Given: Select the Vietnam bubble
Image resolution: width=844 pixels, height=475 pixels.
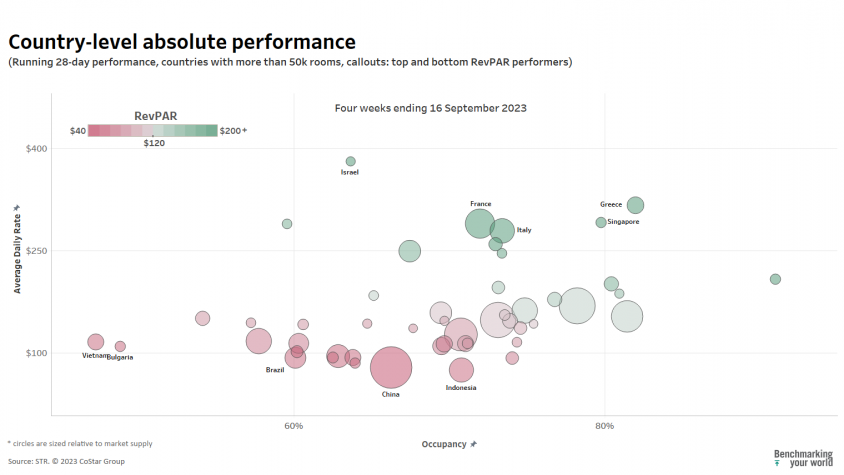Looking at the screenshot, I should click(95, 341).
